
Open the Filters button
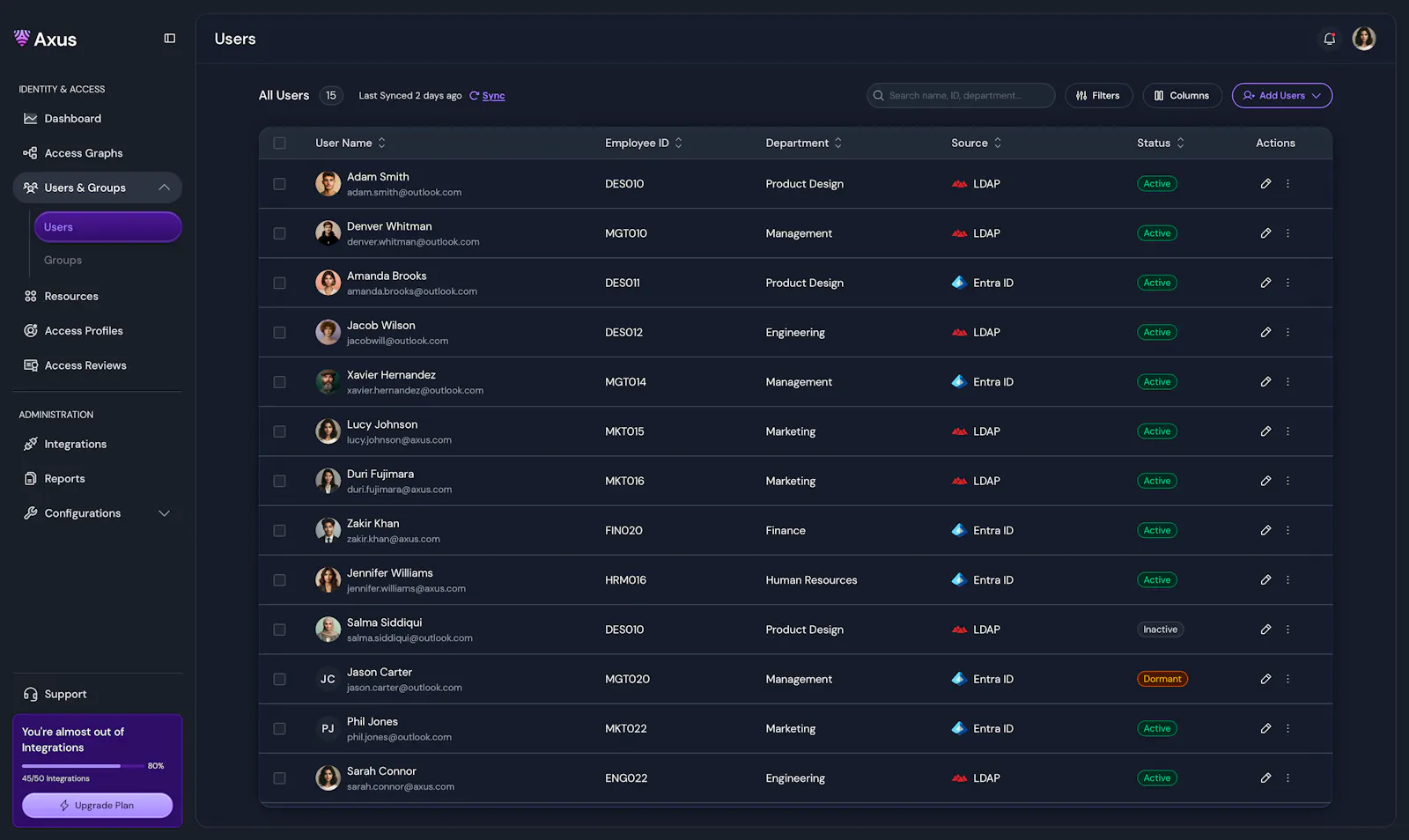pyautogui.click(x=1098, y=95)
